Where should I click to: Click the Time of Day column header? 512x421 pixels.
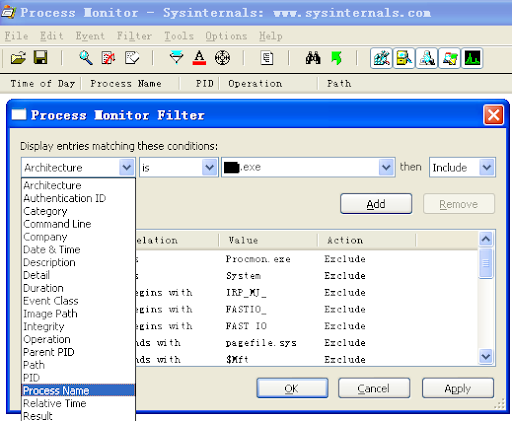click(x=42, y=83)
